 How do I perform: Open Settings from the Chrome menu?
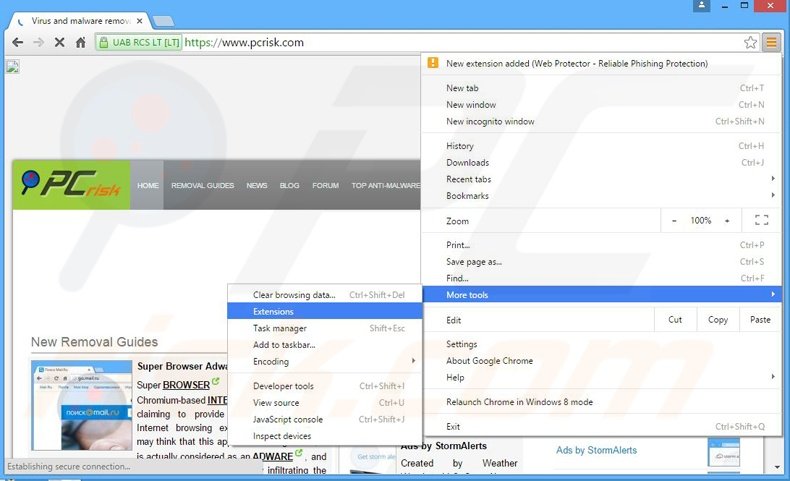[x=601, y=344]
